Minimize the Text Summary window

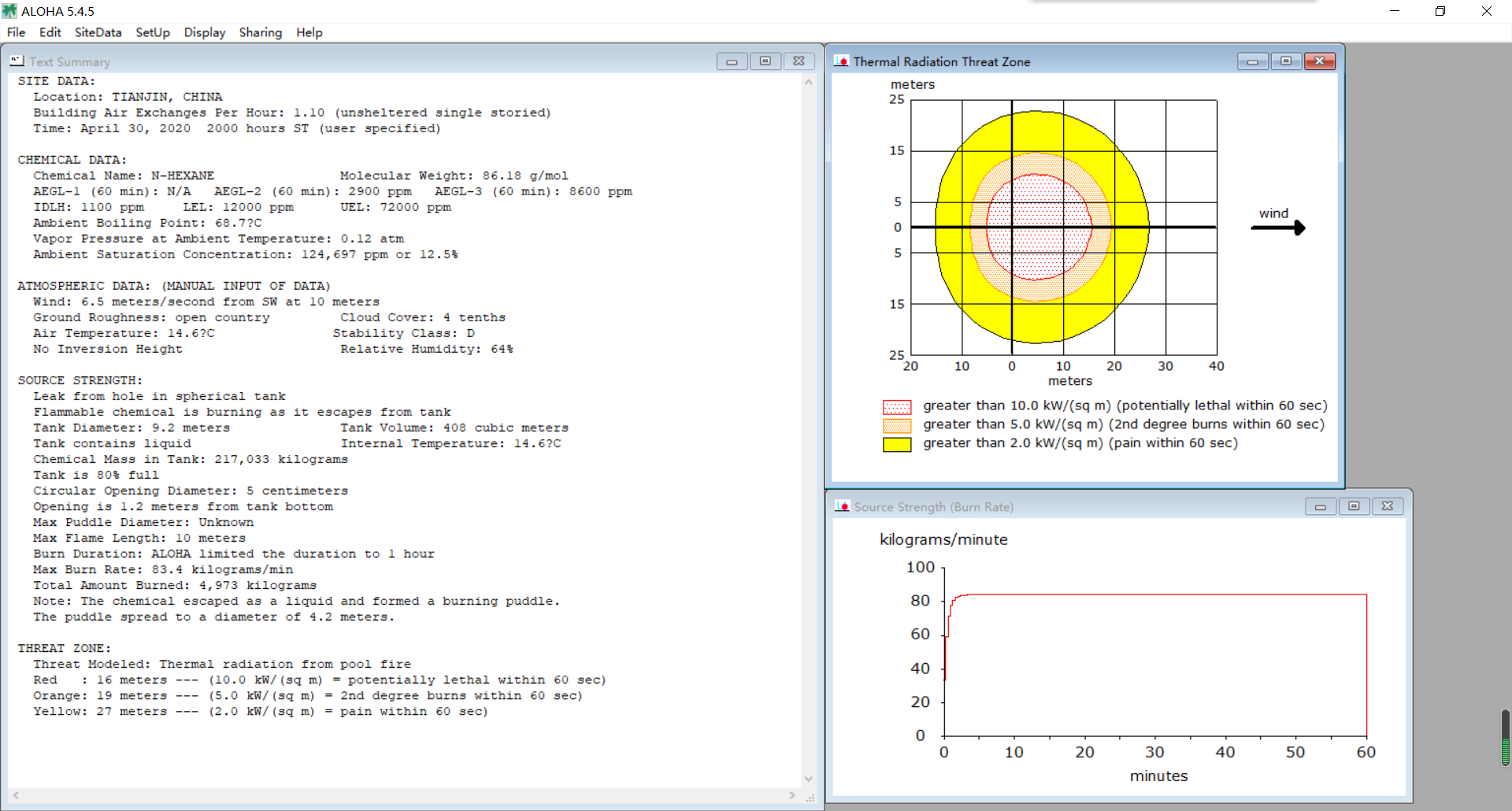(732, 61)
